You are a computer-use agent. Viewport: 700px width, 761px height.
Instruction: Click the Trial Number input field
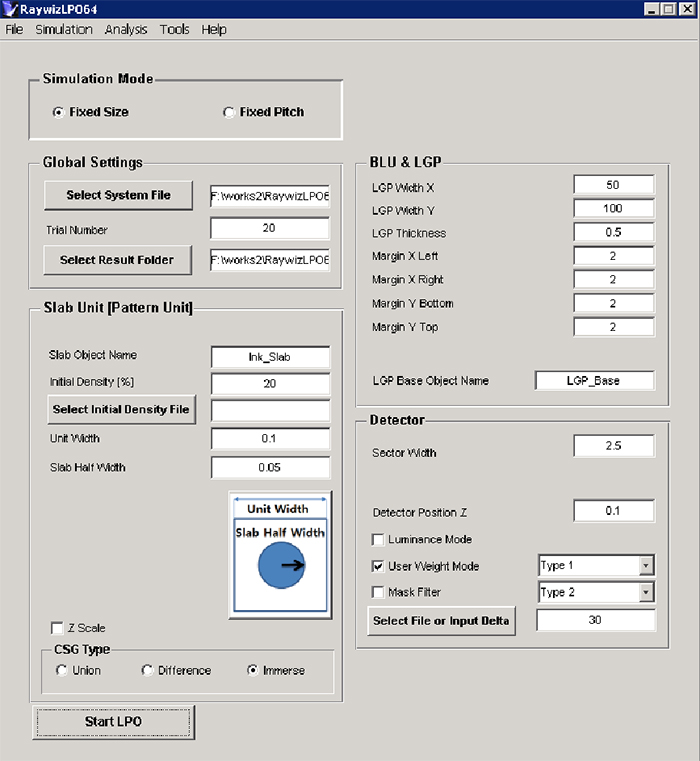pyautogui.click(x=269, y=229)
